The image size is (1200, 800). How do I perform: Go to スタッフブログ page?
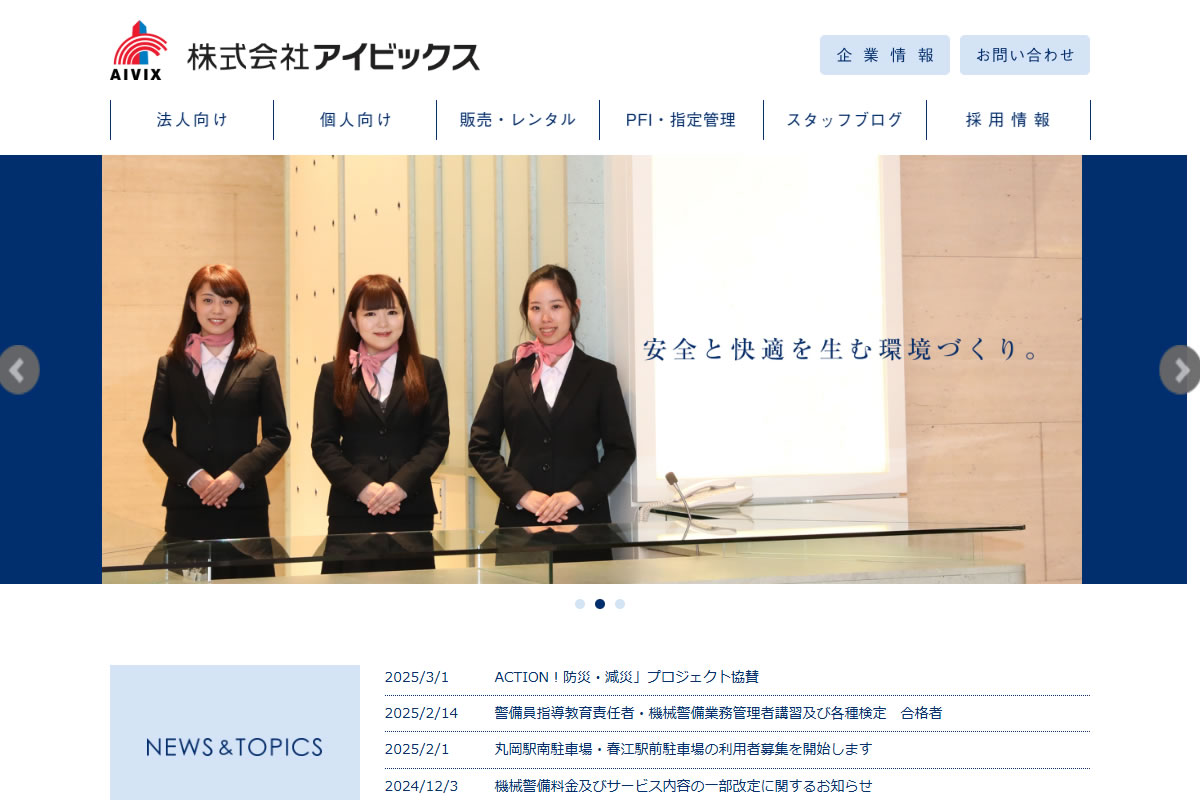pyautogui.click(x=844, y=120)
